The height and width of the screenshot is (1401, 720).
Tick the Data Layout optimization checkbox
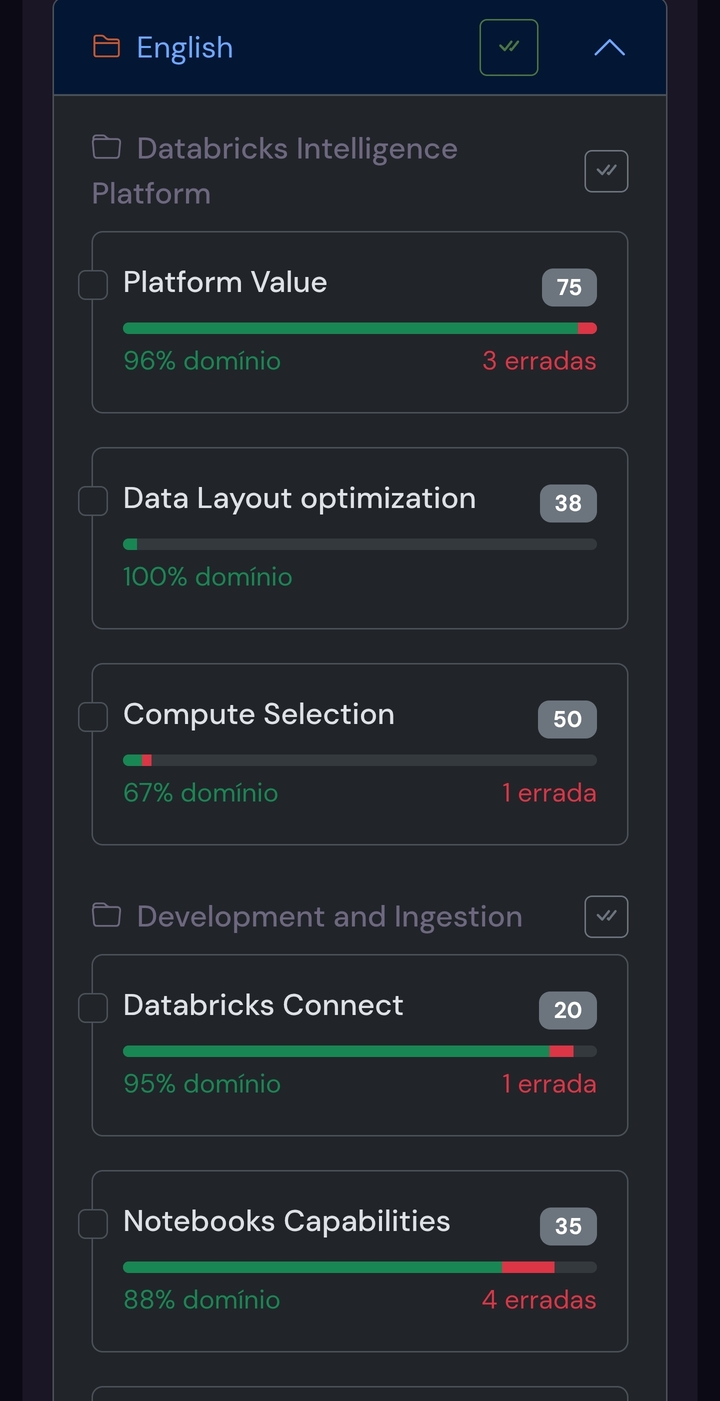[93, 501]
